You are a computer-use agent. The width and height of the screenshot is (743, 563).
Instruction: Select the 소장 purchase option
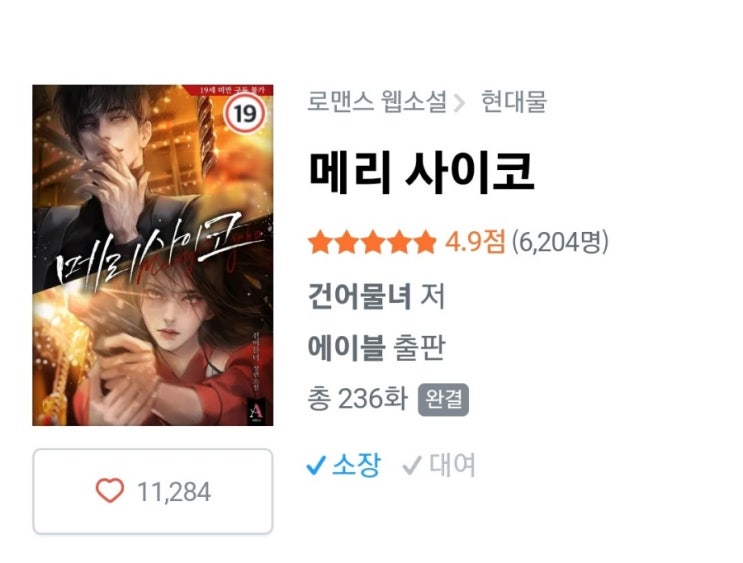[x=344, y=465]
